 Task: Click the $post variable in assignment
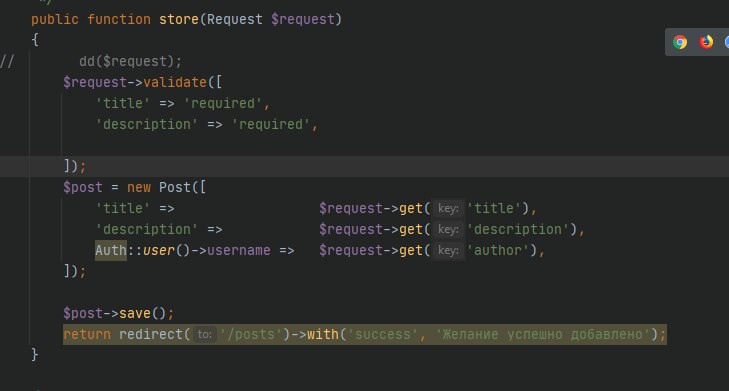coord(83,187)
